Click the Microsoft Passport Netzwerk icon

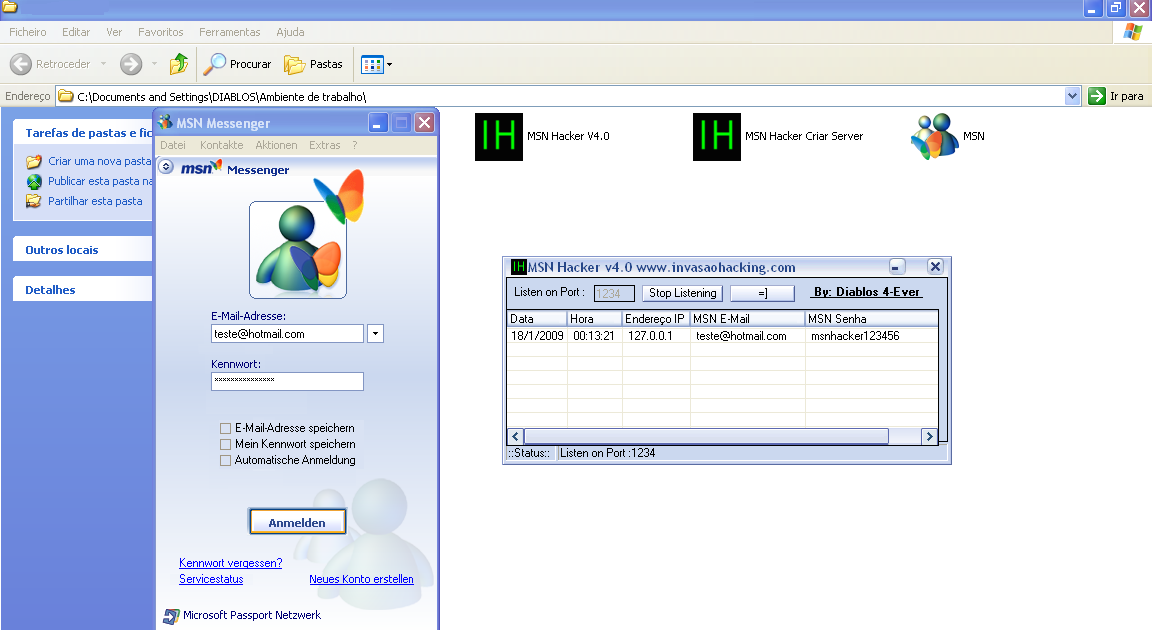click(x=171, y=616)
